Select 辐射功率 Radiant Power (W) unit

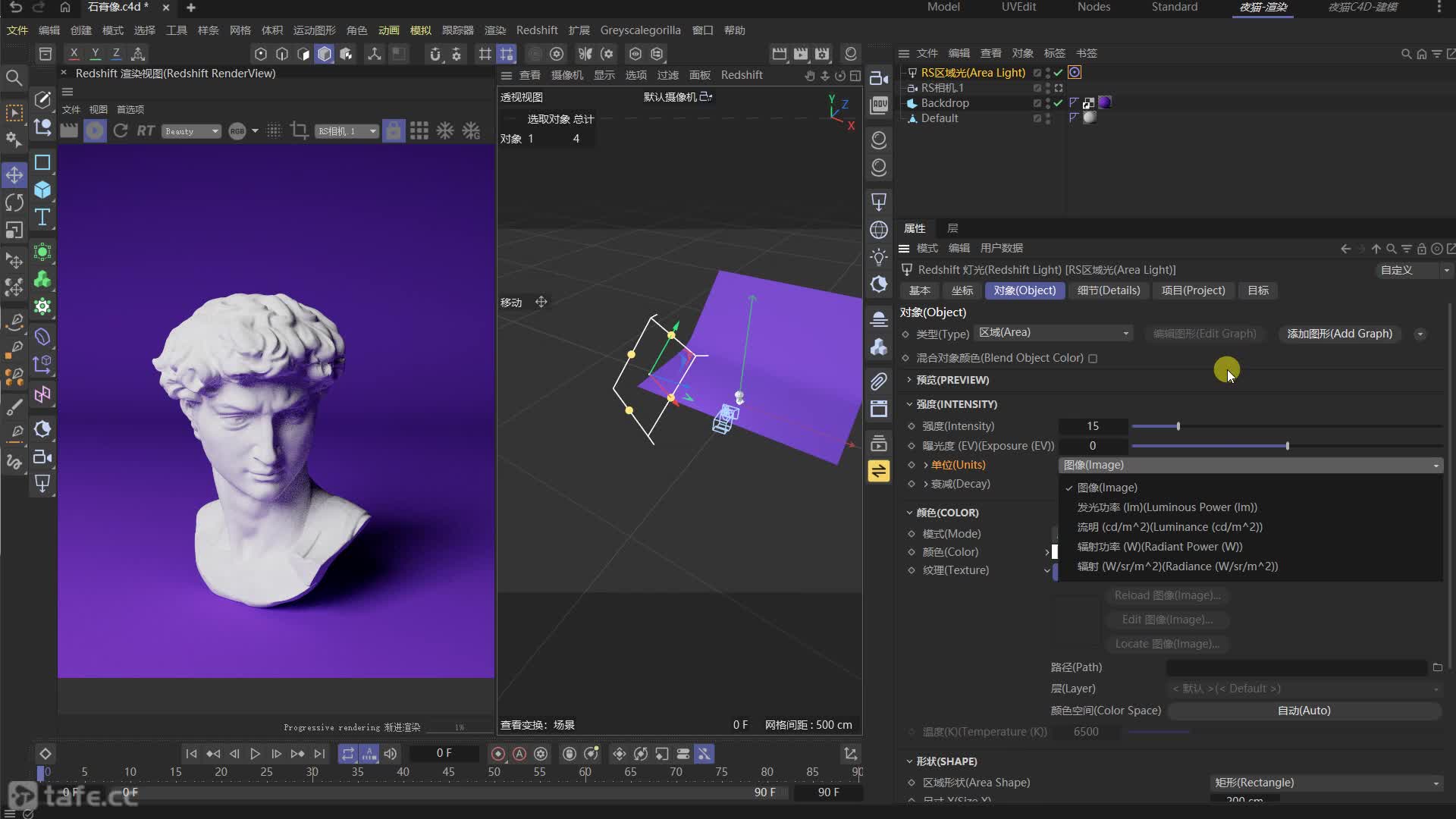pos(1159,547)
